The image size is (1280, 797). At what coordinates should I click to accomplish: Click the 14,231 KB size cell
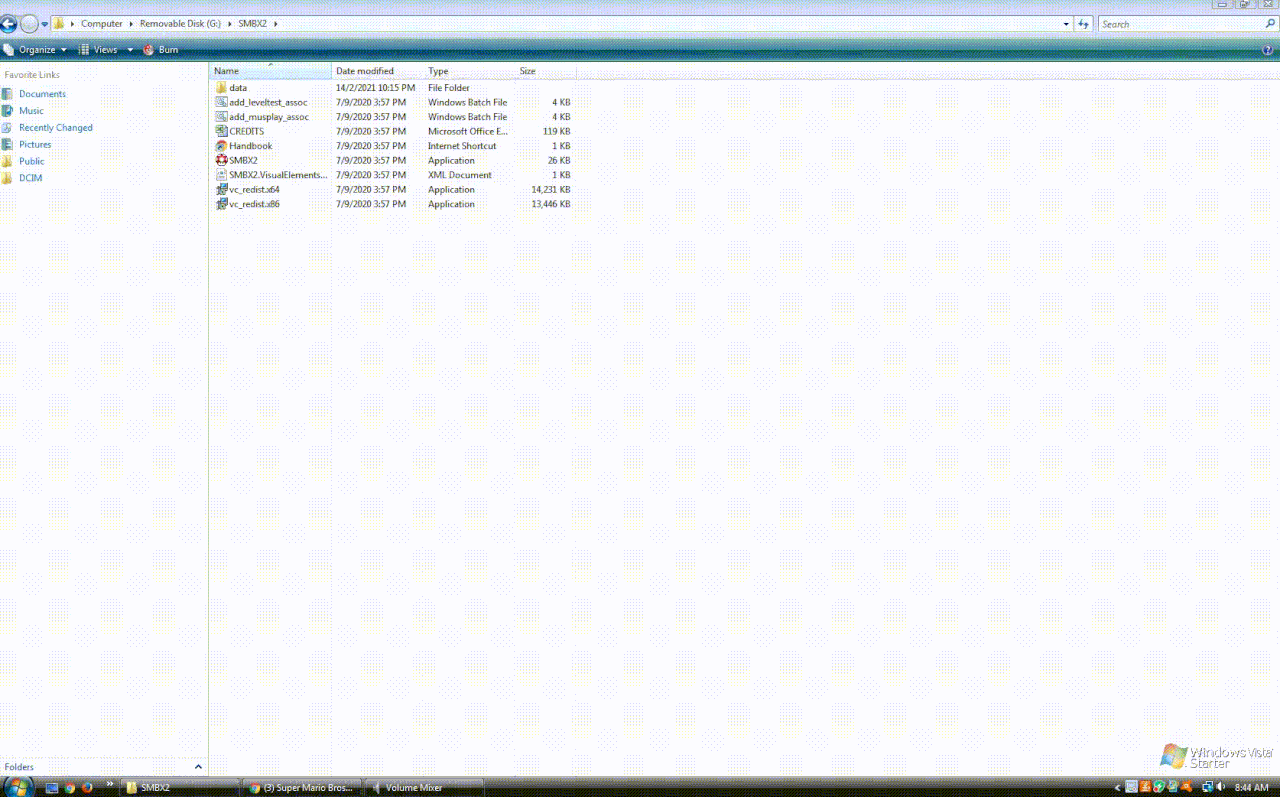[551, 189]
